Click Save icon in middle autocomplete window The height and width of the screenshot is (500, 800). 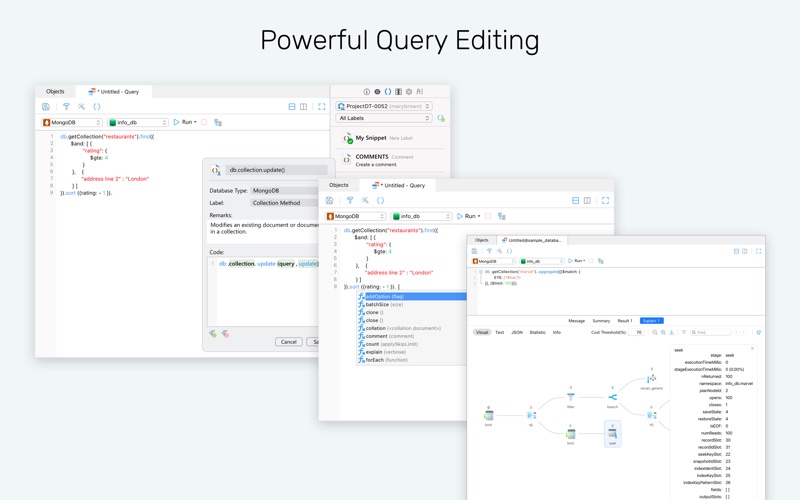click(330, 201)
